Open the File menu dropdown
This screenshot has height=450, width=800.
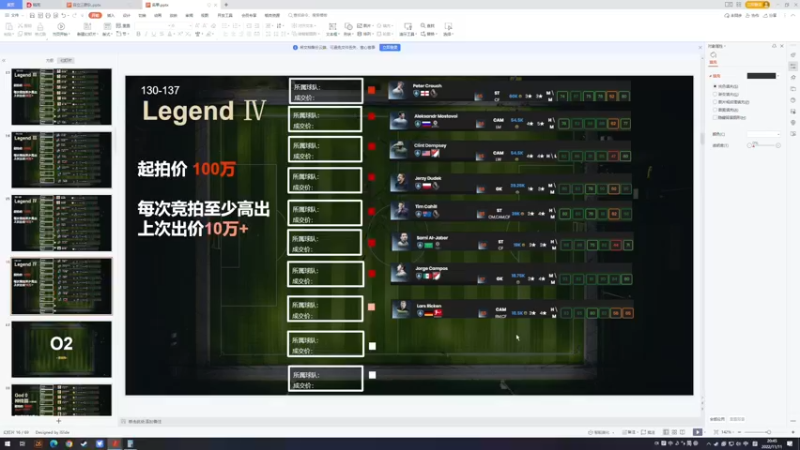coord(15,15)
